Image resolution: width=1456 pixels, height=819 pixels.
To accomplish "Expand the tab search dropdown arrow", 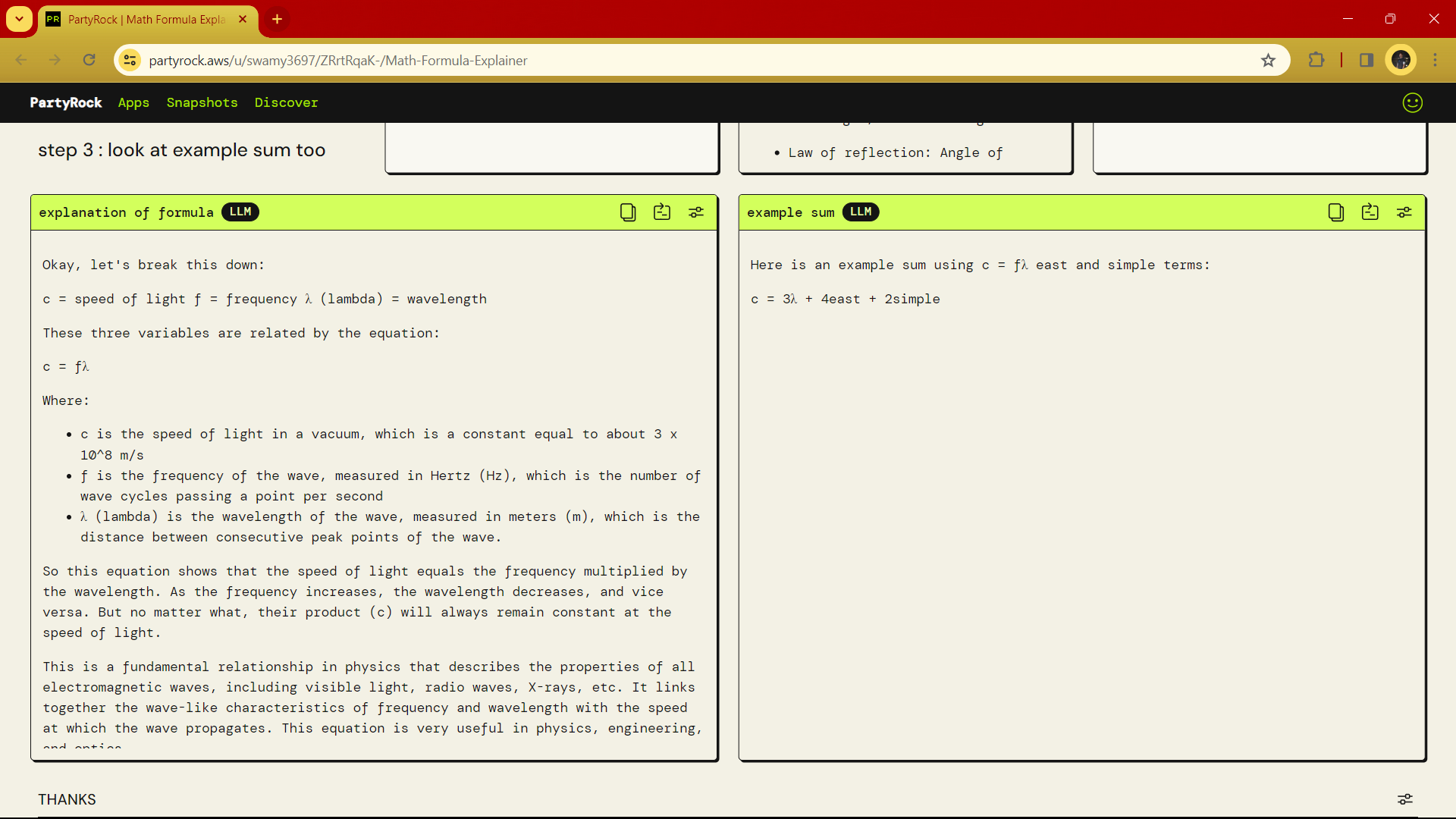I will (19, 19).
